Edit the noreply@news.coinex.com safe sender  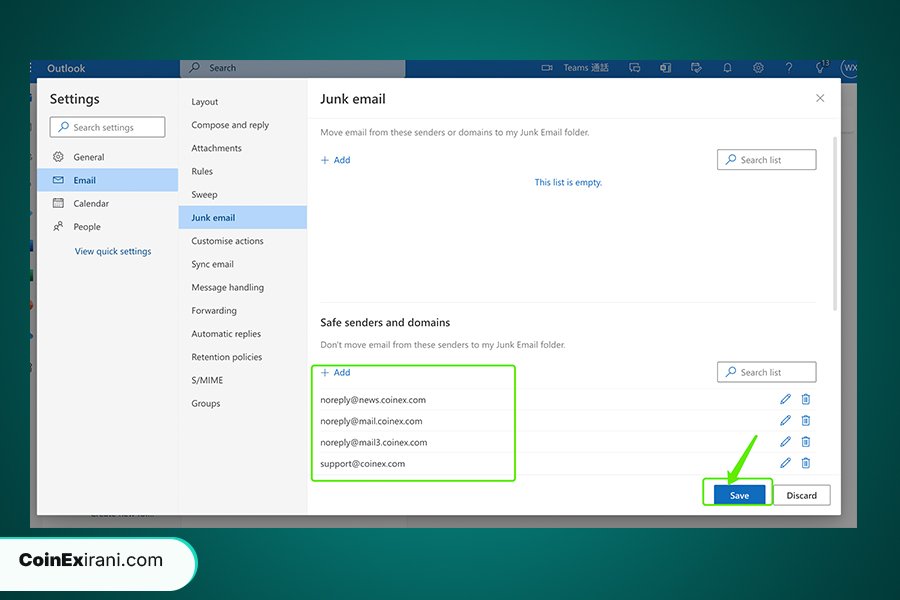785,399
